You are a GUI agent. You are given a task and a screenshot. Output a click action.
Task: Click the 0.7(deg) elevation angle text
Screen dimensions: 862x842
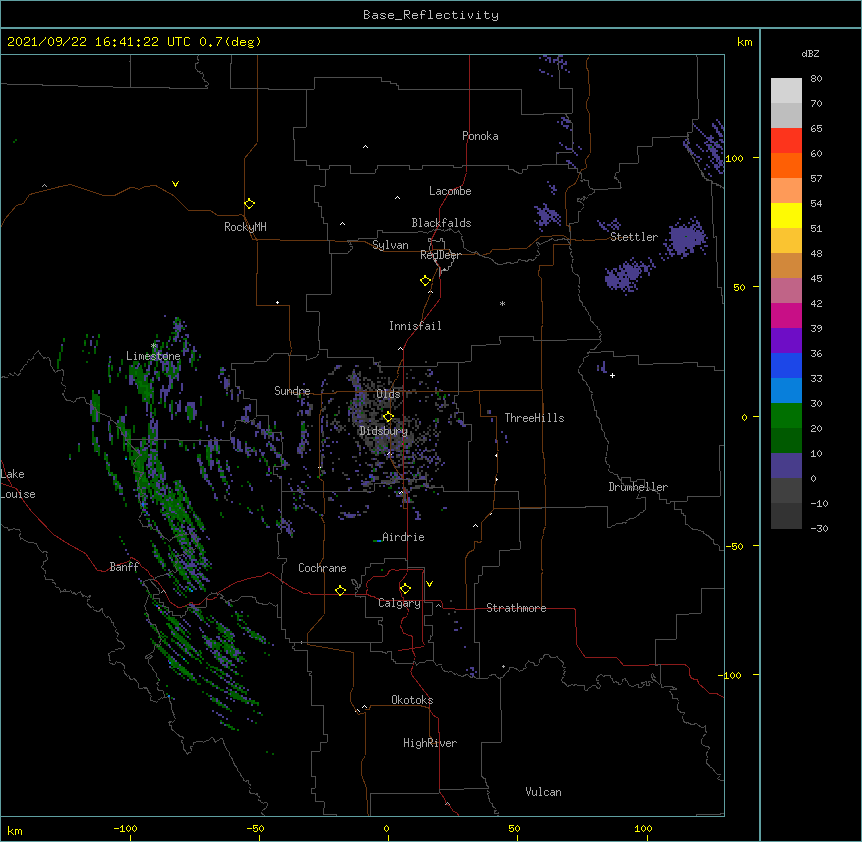230,42
